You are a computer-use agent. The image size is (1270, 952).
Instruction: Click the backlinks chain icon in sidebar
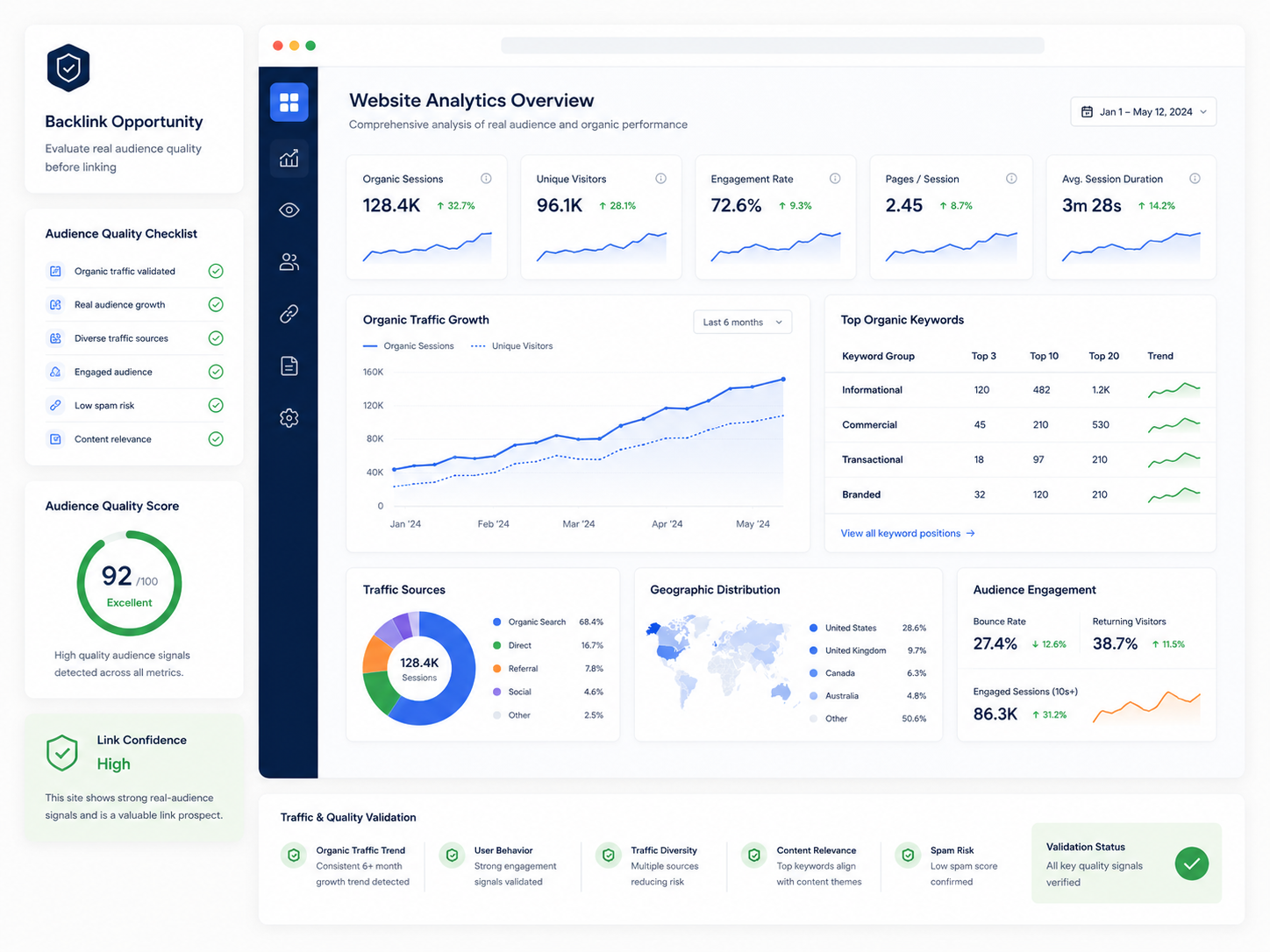click(289, 313)
